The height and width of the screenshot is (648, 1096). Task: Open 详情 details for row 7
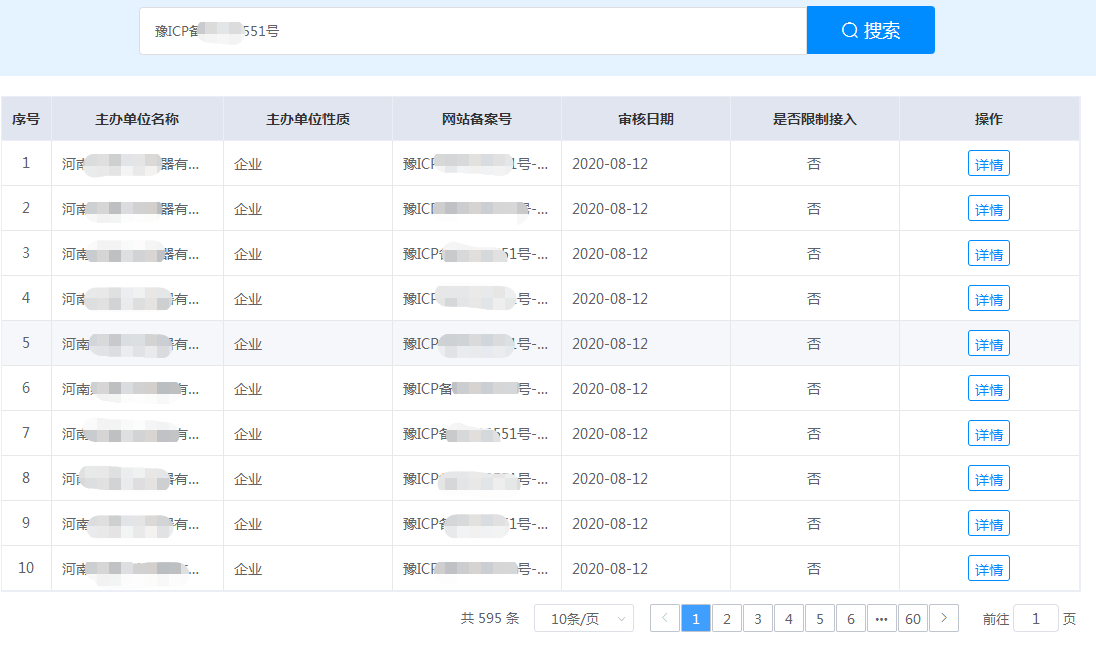[x=988, y=433]
